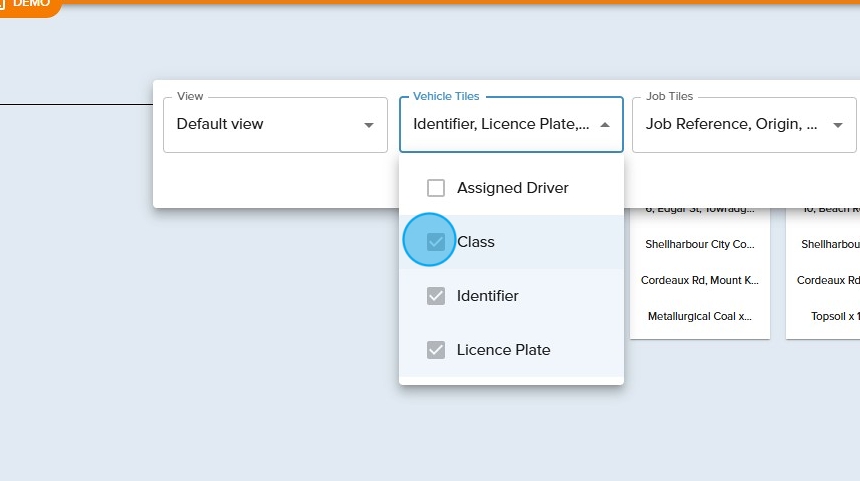860x481 pixels.
Task: Click the 'Job Reference, Origin' selected value text
Action: click(731, 124)
